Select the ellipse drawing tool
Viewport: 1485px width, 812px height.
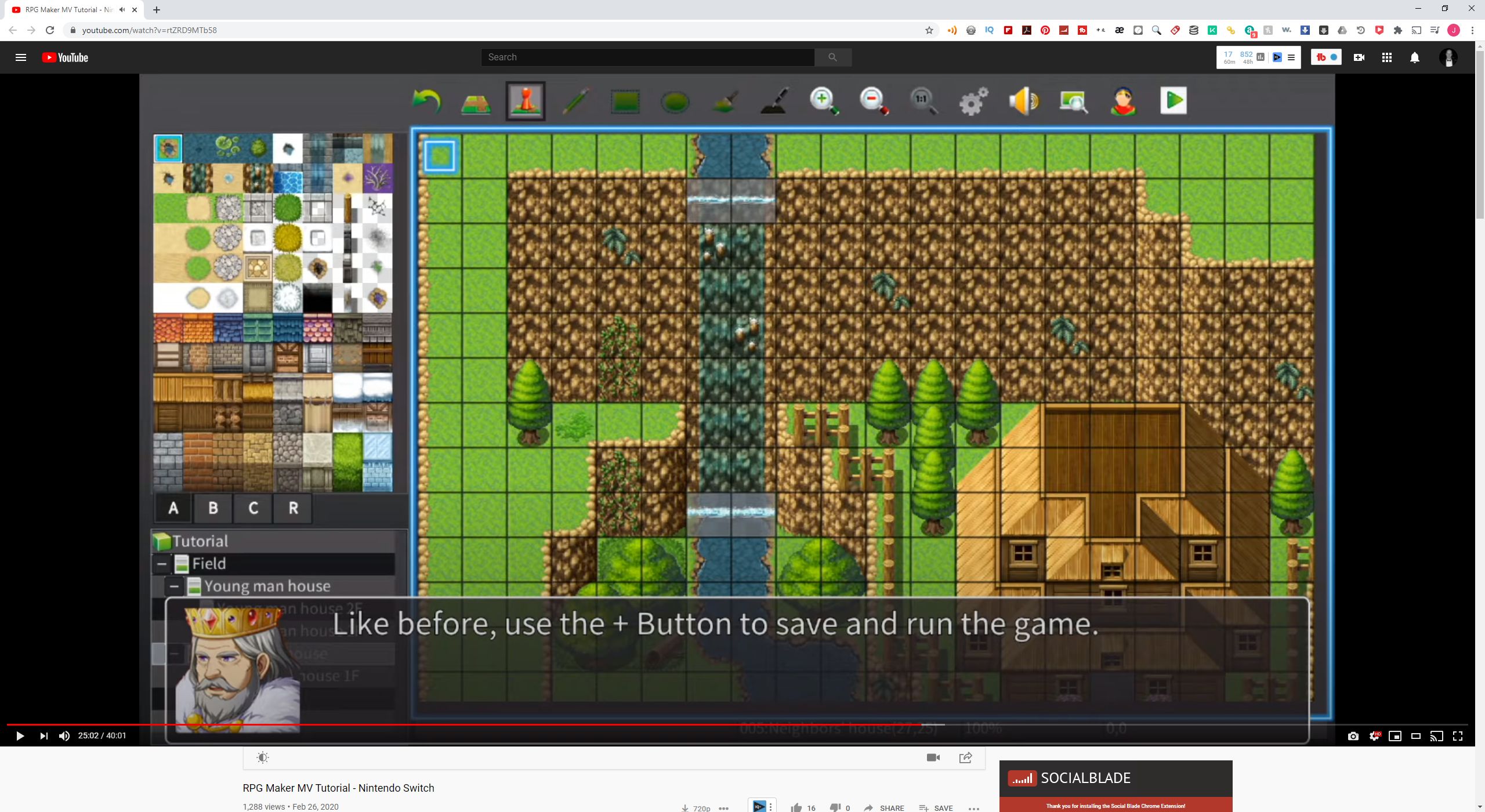coord(675,103)
